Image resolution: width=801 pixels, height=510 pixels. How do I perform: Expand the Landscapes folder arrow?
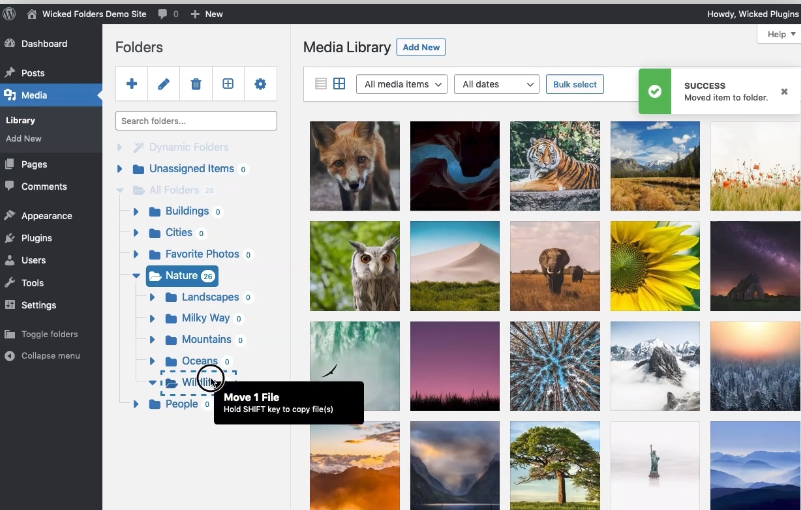[152, 297]
